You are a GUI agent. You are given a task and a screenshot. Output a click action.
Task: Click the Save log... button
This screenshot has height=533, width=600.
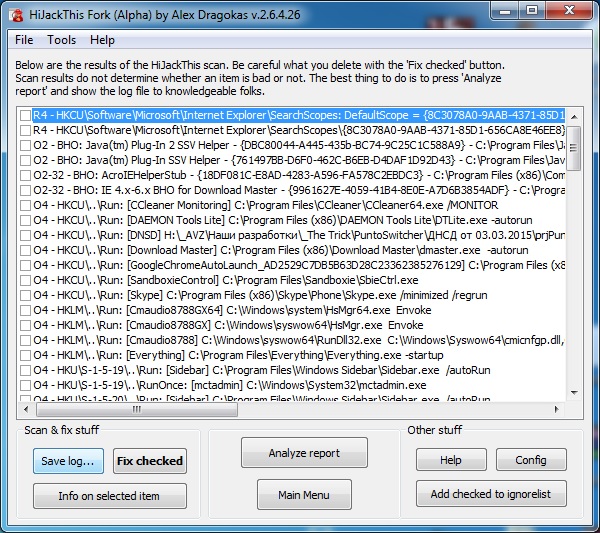coord(68,461)
